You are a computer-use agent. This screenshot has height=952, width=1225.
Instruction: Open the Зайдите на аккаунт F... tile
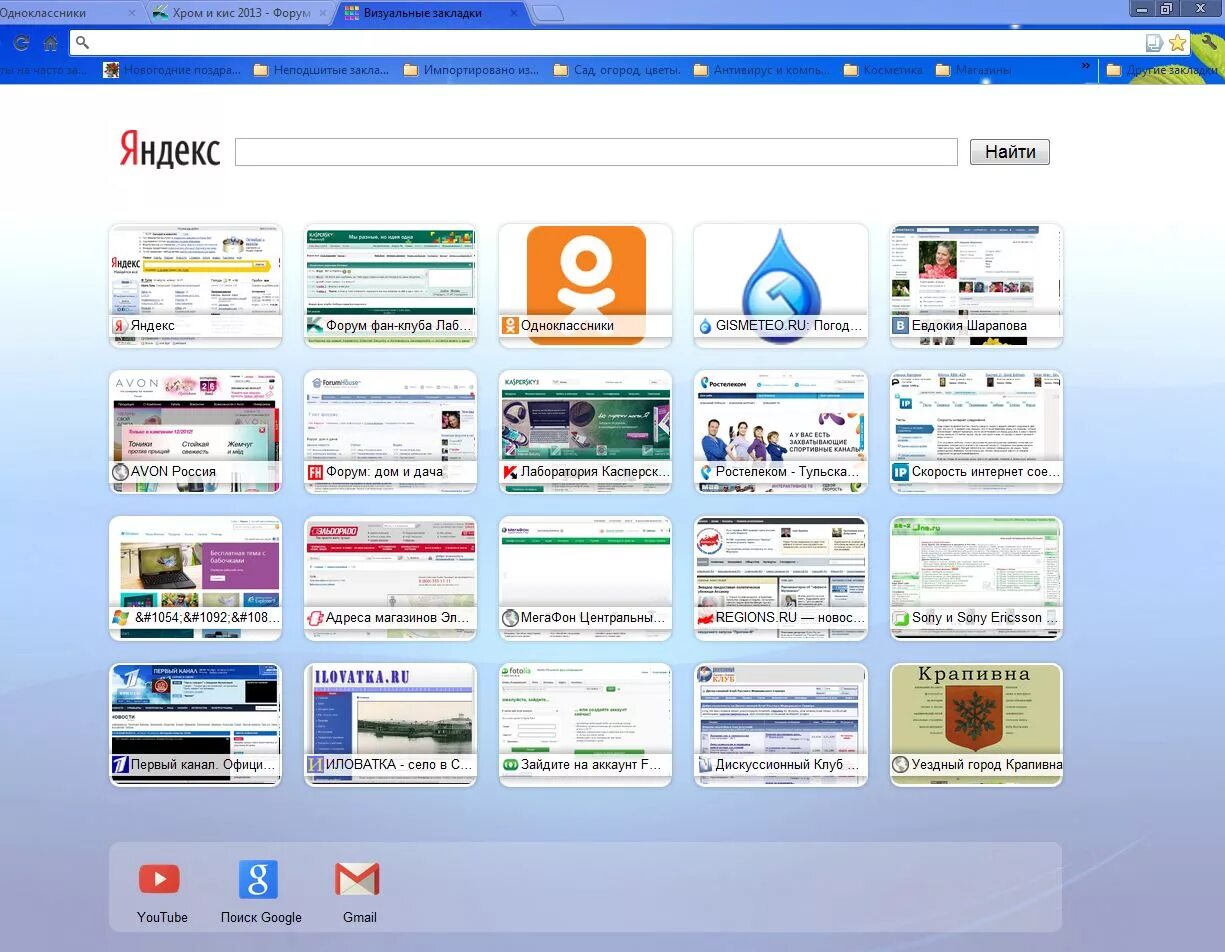(585, 724)
